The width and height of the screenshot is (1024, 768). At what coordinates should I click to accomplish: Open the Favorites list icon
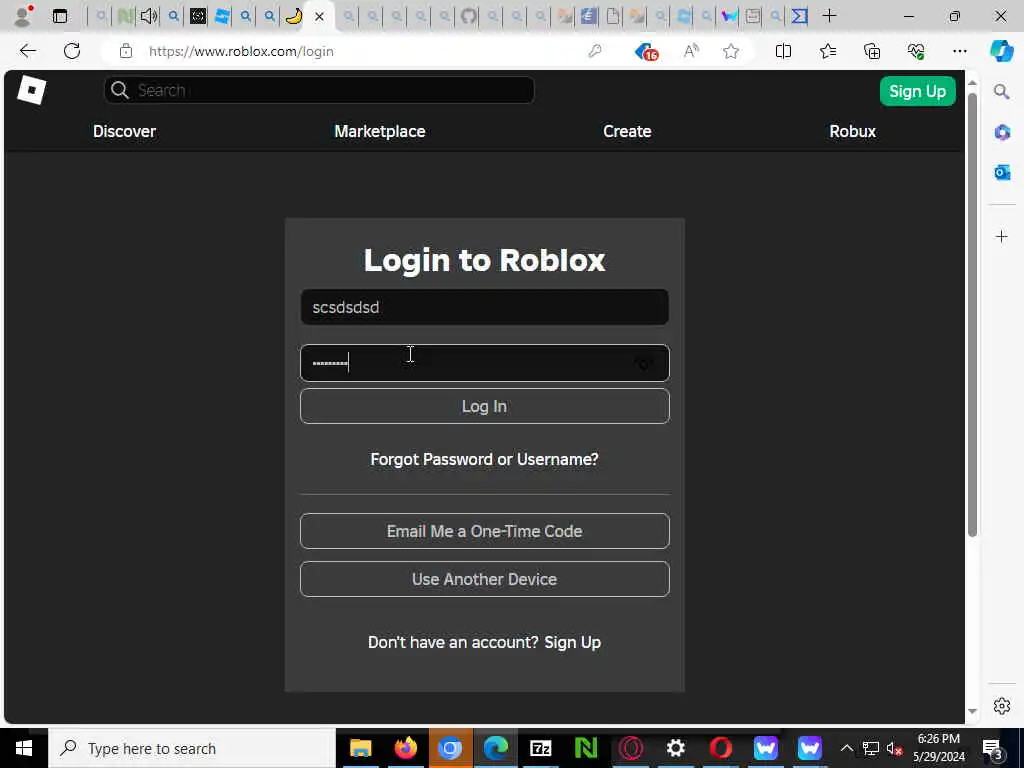point(827,51)
